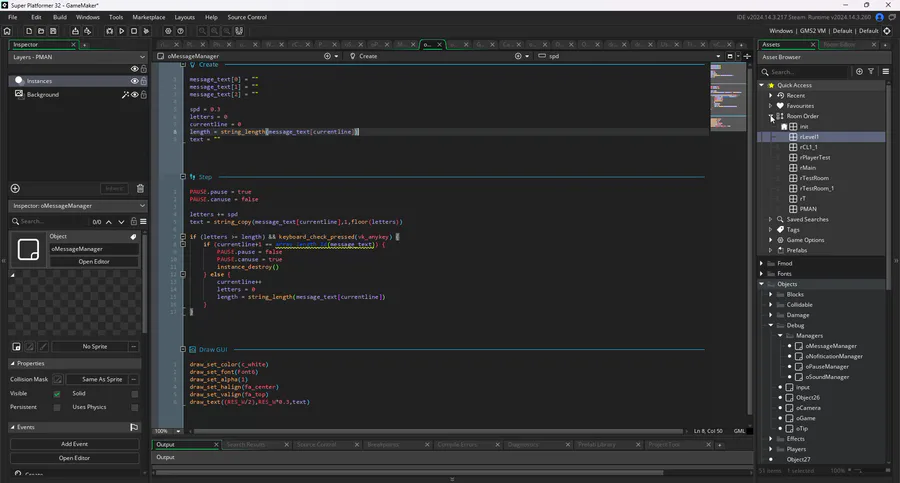900x483 pixels.
Task: Select rLevel1 in Room Order
Action: pos(809,137)
